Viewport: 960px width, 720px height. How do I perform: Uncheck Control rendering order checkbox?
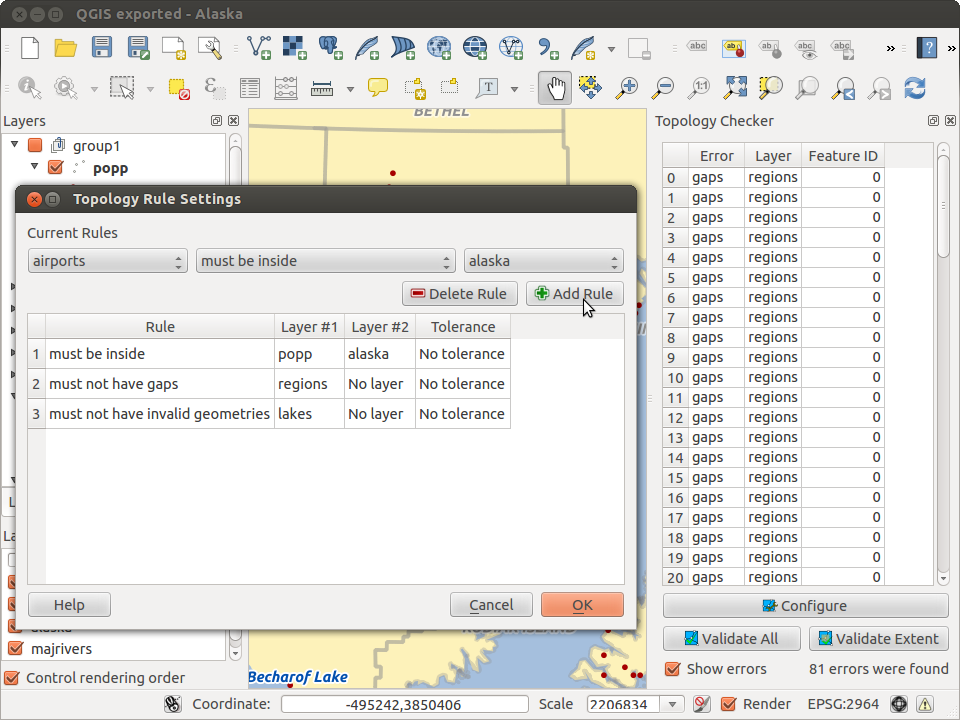(12, 678)
